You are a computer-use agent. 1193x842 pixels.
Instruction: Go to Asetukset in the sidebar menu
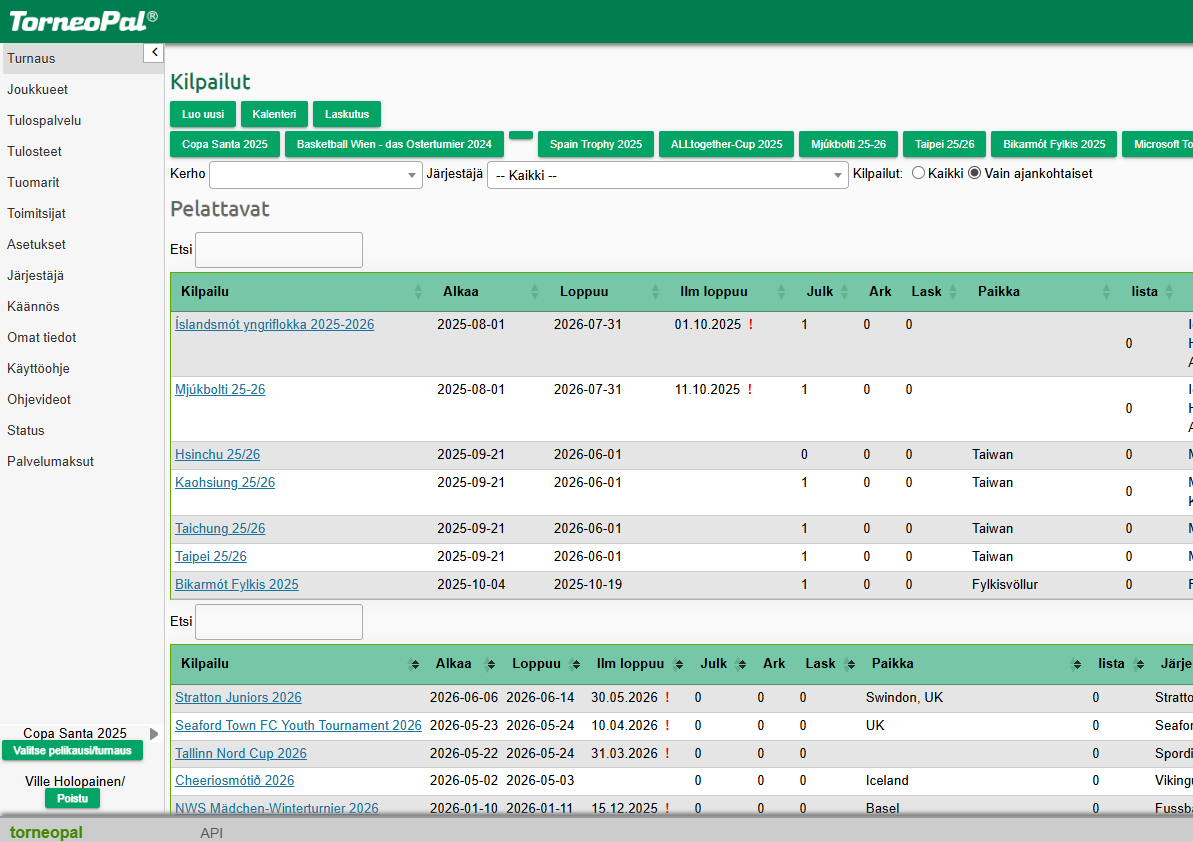37,244
